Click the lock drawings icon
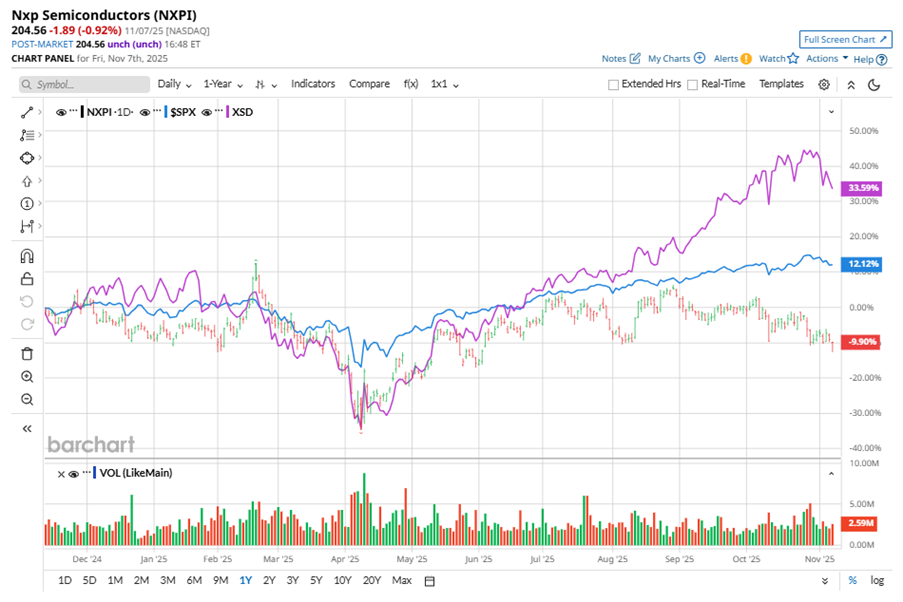The image size is (903, 602). click(27, 279)
